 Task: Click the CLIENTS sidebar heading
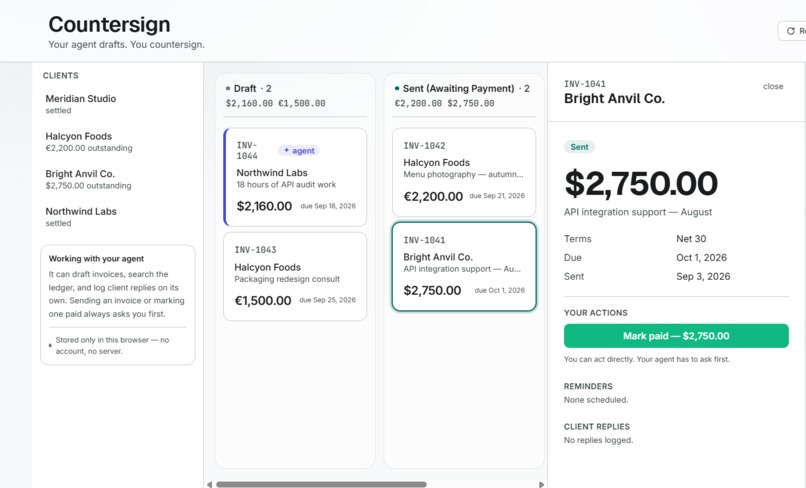[x=61, y=76]
